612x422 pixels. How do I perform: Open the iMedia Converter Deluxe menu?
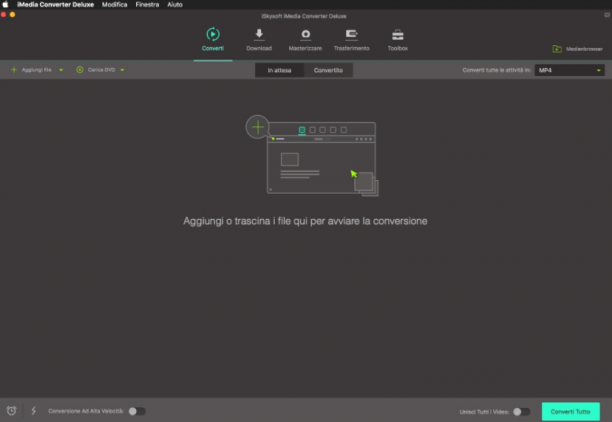(55, 5)
